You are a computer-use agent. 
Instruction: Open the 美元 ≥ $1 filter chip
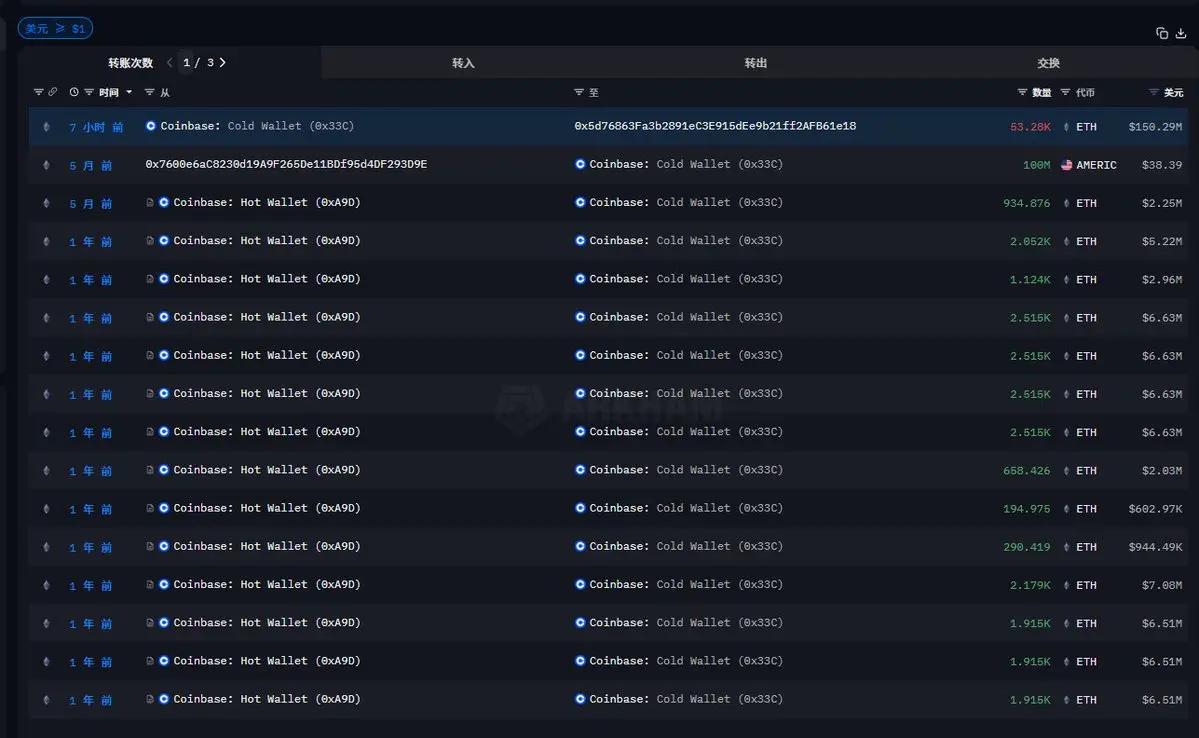tap(55, 28)
